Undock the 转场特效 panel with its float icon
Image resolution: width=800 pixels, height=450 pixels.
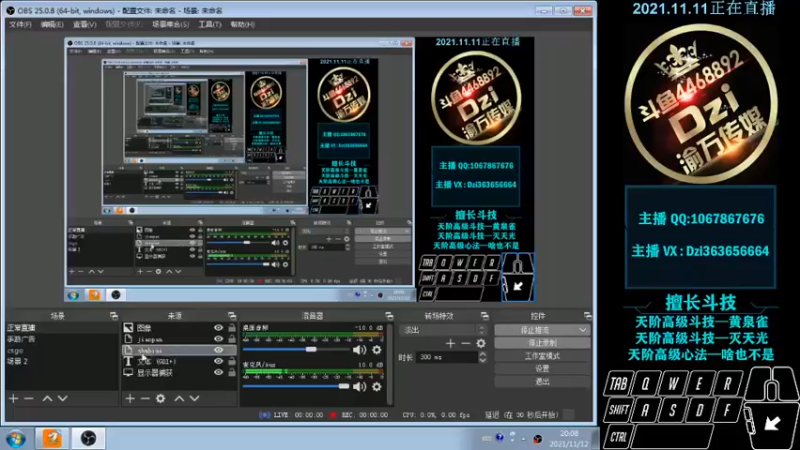tap(484, 316)
